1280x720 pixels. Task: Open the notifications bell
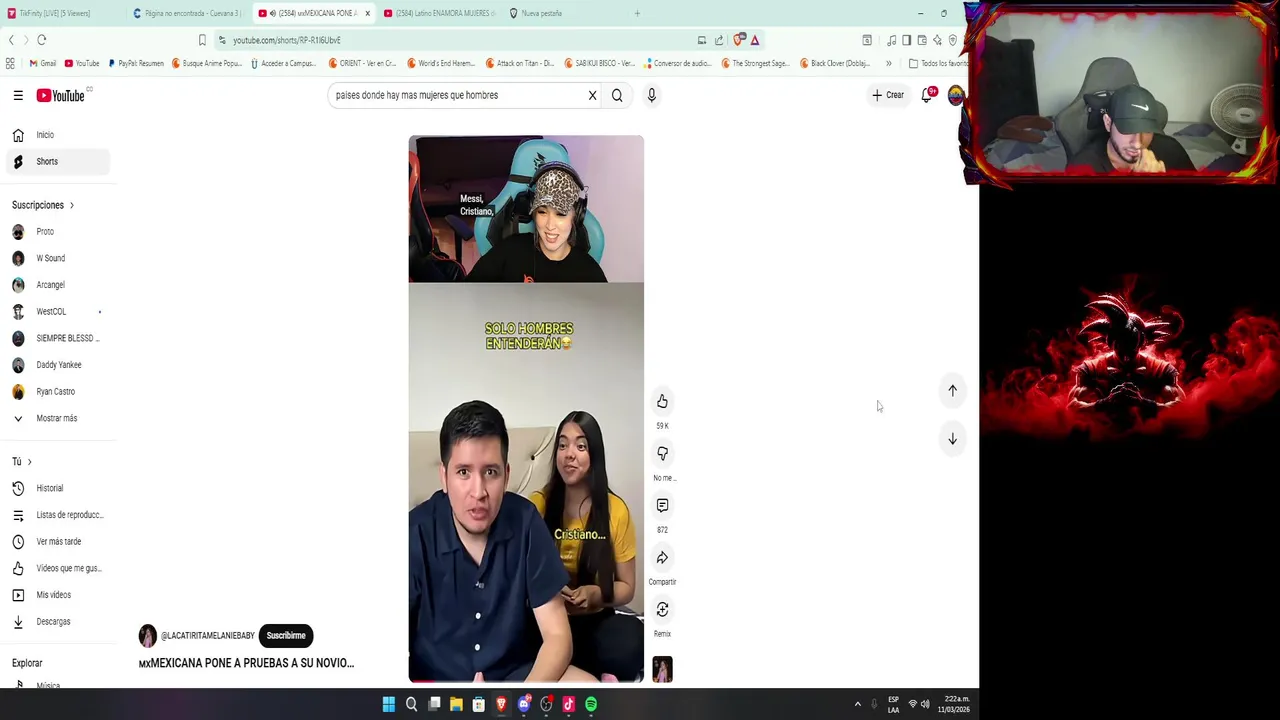click(927, 95)
